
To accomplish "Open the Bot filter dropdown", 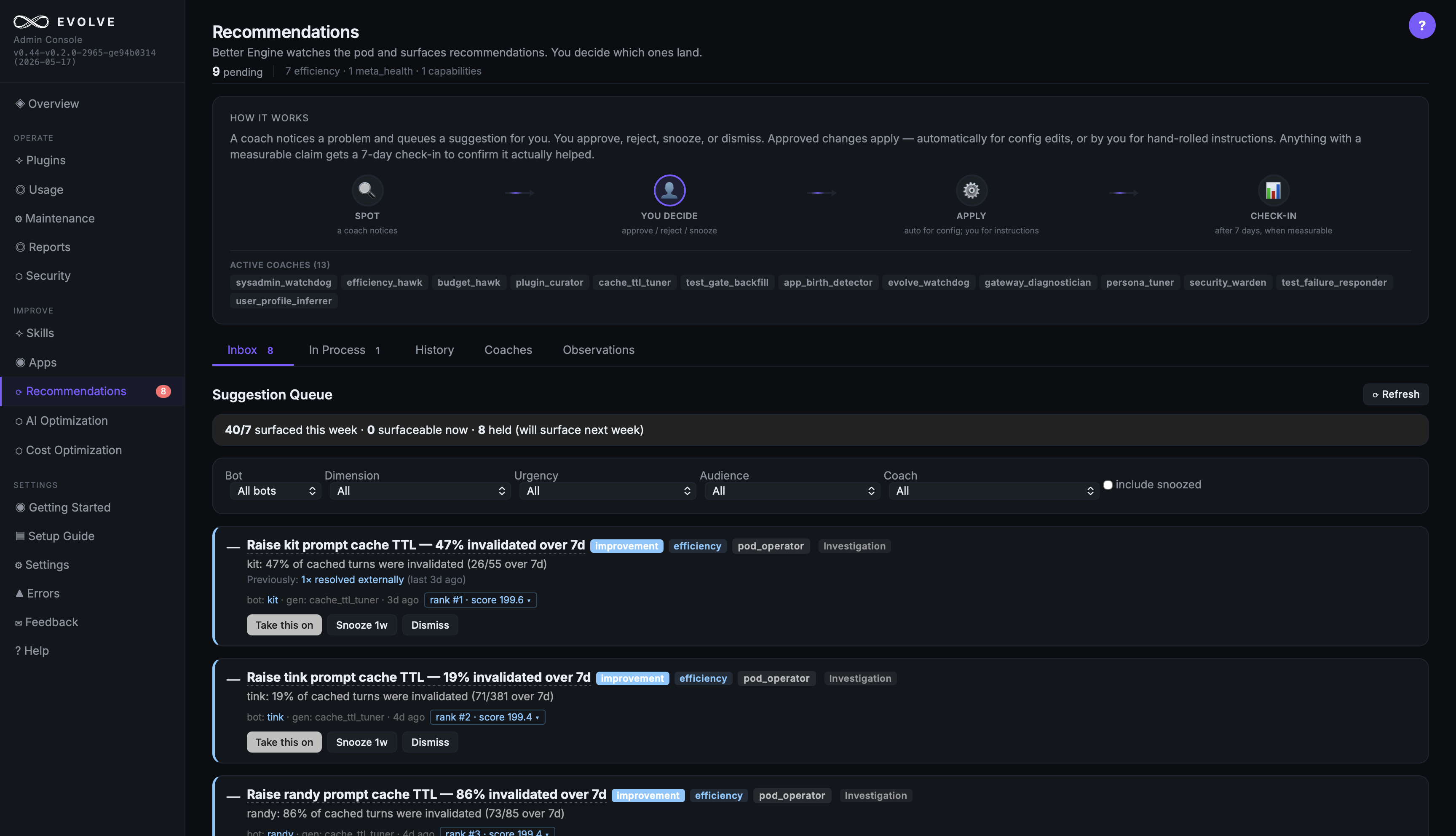I will pos(276,491).
